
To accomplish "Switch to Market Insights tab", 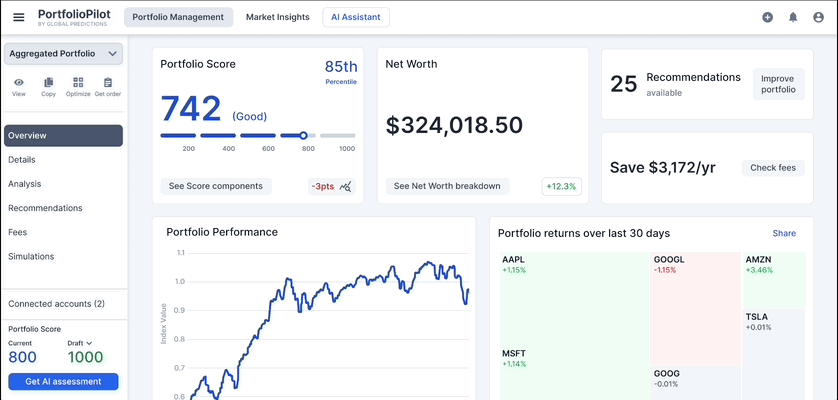I will point(278,17).
